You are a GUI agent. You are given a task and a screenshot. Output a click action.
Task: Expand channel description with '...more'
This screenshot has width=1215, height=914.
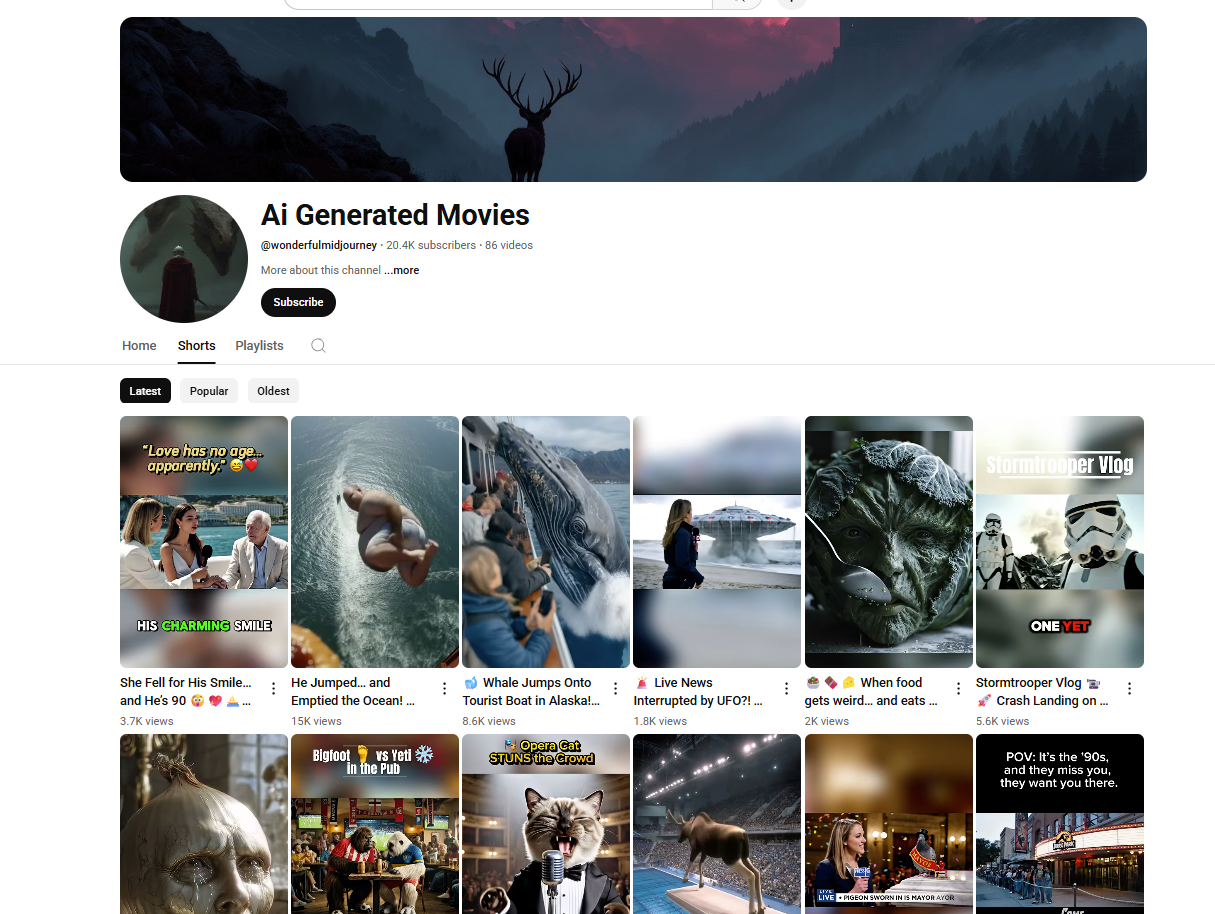point(402,270)
